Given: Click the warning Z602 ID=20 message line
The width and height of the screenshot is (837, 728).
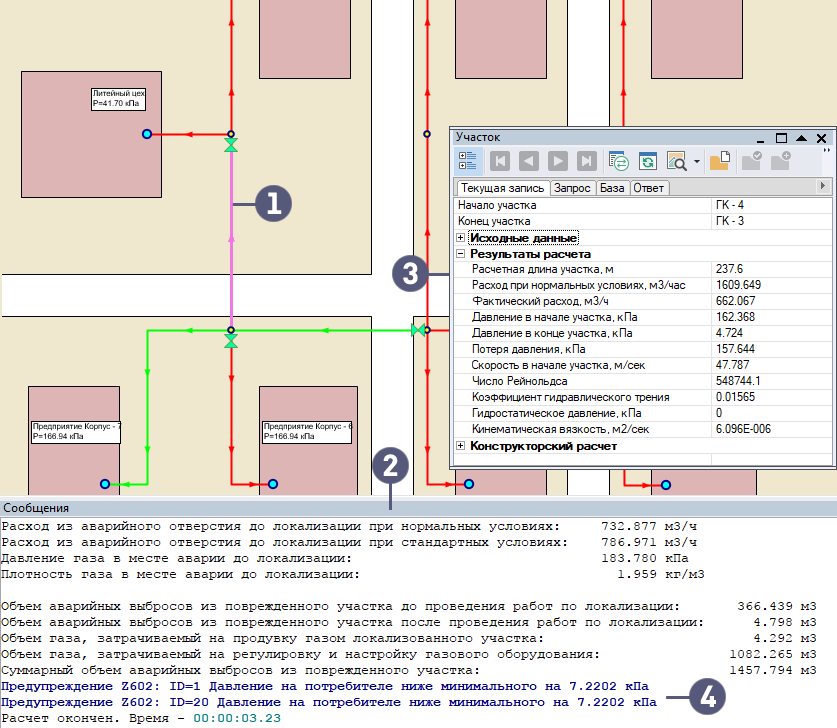Looking at the screenshot, I should (x=329, y=702).
